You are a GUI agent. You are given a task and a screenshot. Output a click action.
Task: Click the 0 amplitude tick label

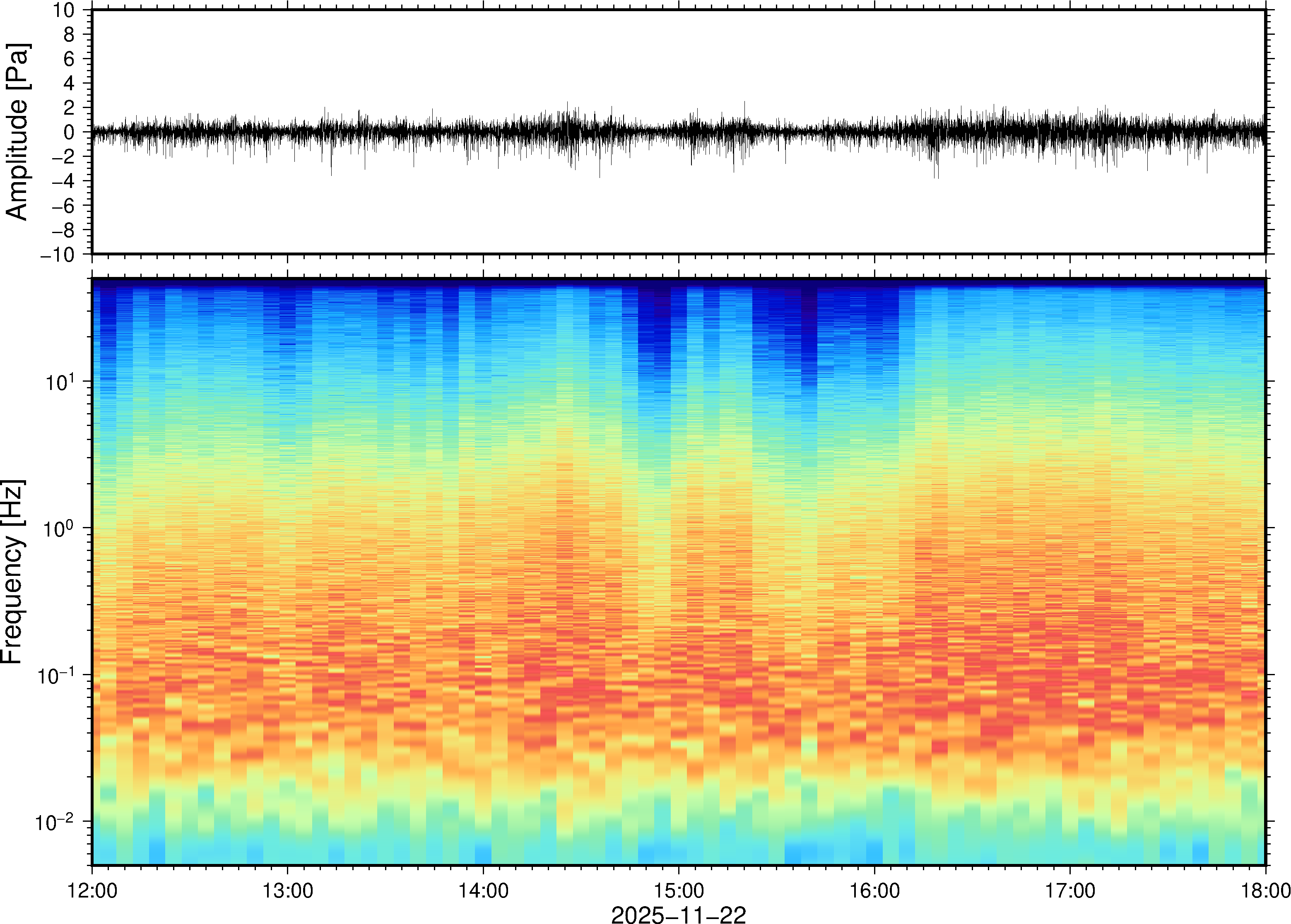[70, 132]
